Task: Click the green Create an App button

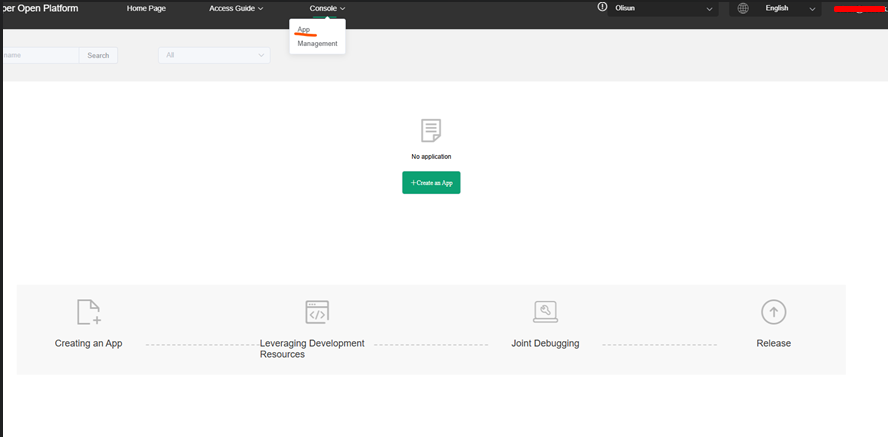Action: coord(431,183)
